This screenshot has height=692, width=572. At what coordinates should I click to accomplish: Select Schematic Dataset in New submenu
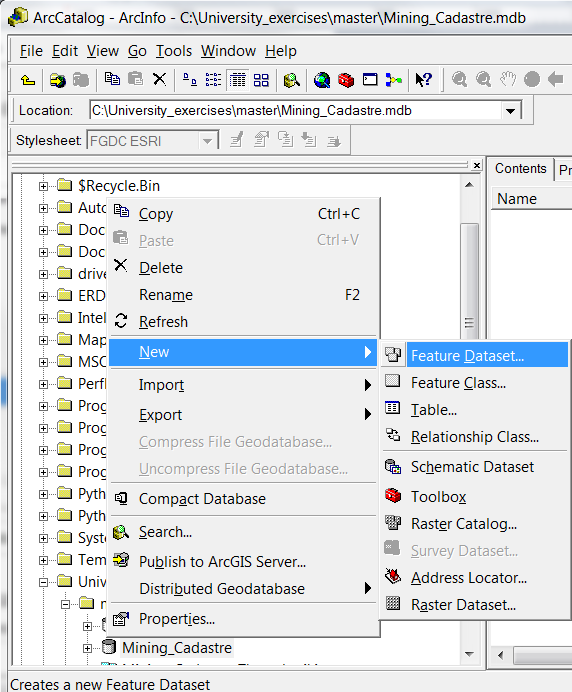[475, 467]
